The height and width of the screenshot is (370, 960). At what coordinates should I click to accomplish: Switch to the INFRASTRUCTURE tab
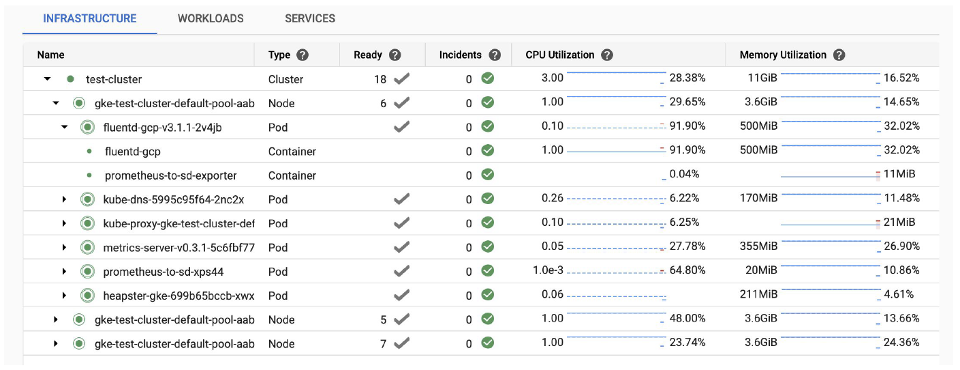pos(89,18)
